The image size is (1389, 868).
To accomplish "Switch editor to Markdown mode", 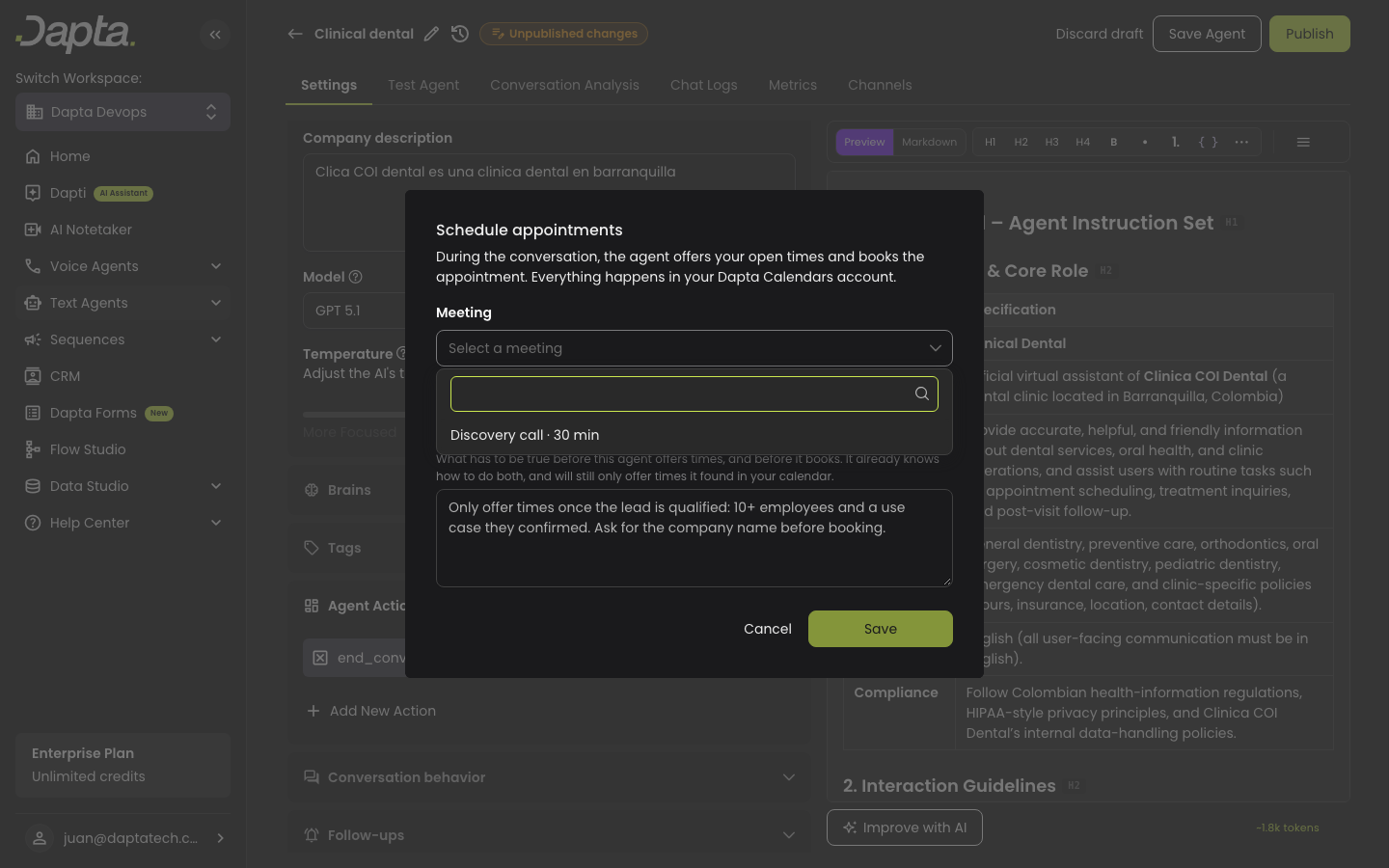I will 929,142.
